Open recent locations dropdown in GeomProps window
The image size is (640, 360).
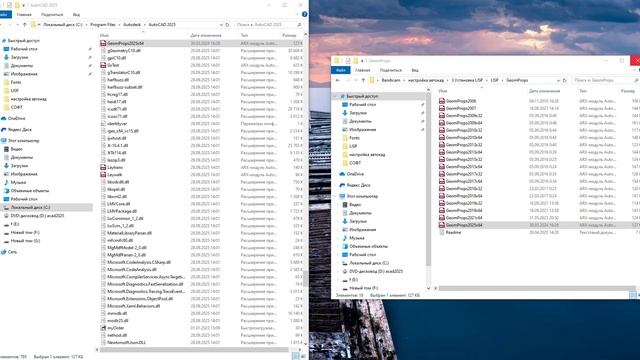[356, 80]
